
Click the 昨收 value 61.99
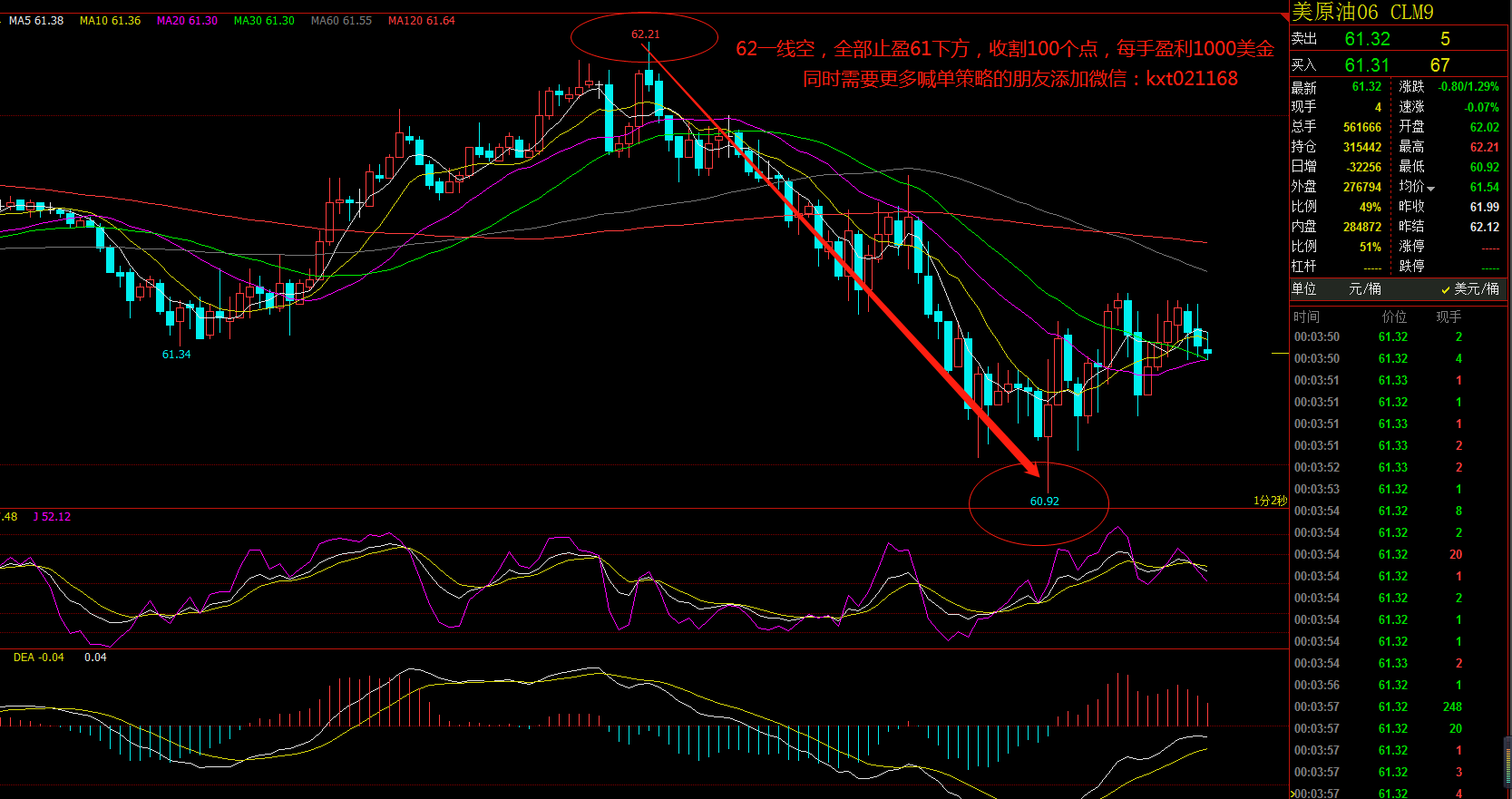[1485, 207]
